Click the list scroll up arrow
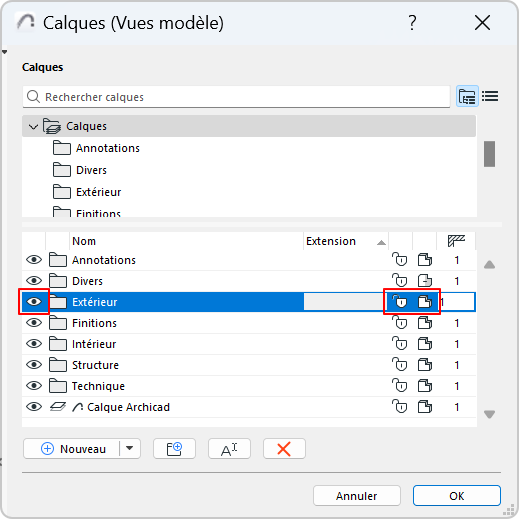519x519 pixels. tap(489, 265)
